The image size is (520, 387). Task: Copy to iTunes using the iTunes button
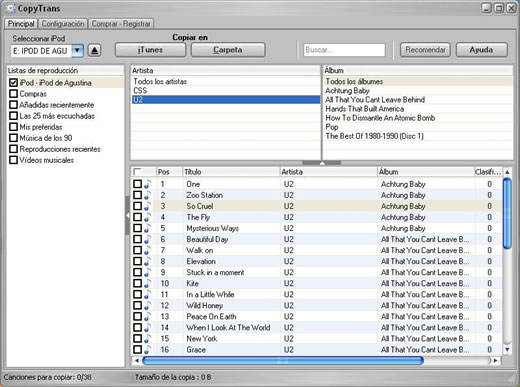150,50
